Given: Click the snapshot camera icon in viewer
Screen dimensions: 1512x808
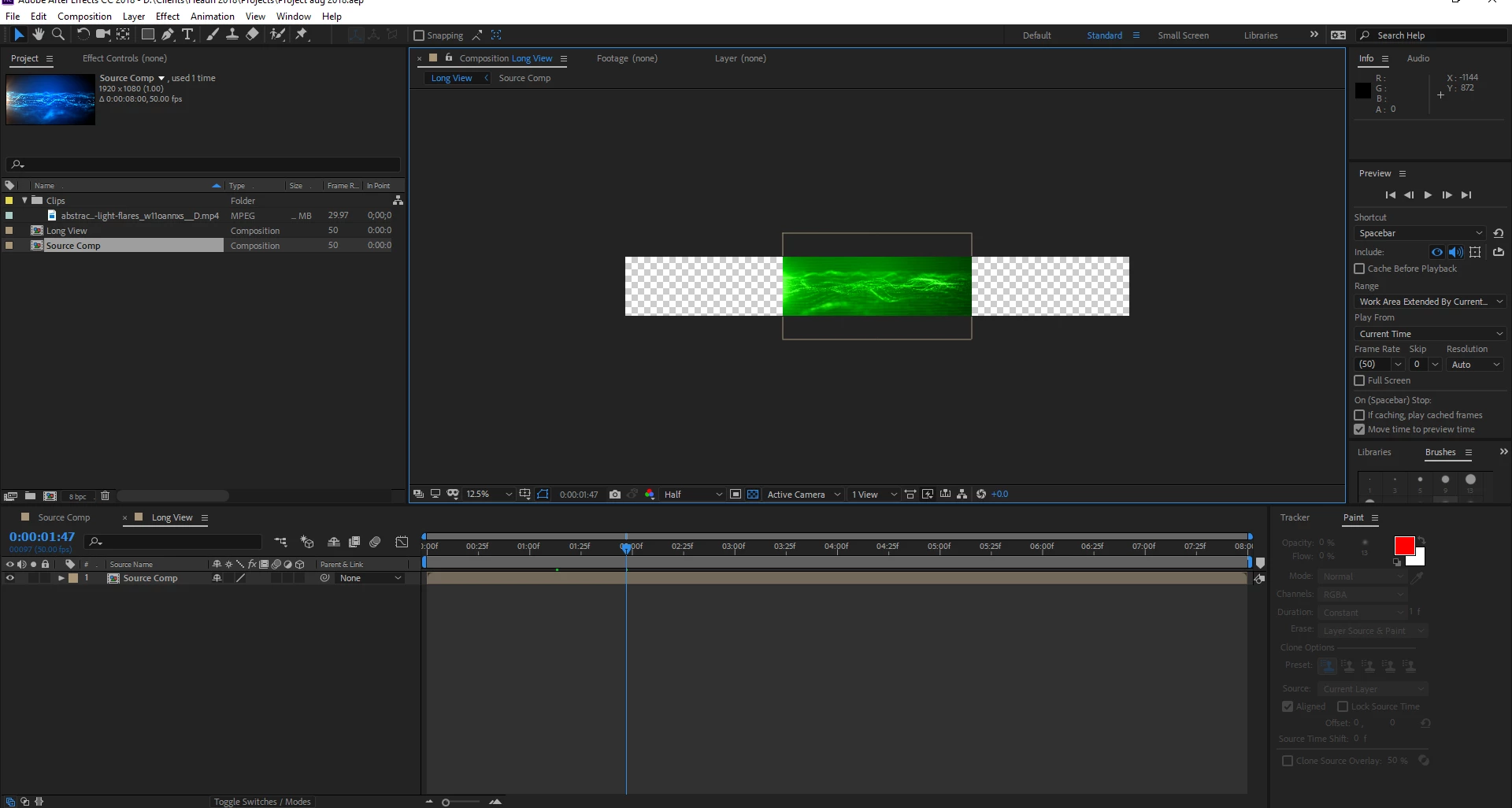Looking at the screenshot, I should 615,495.
